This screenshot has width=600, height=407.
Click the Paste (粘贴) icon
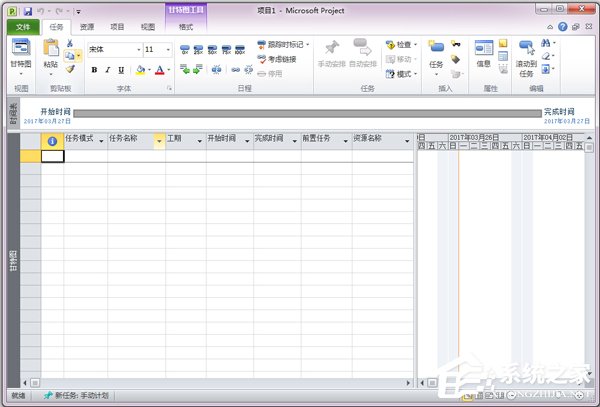50,52
